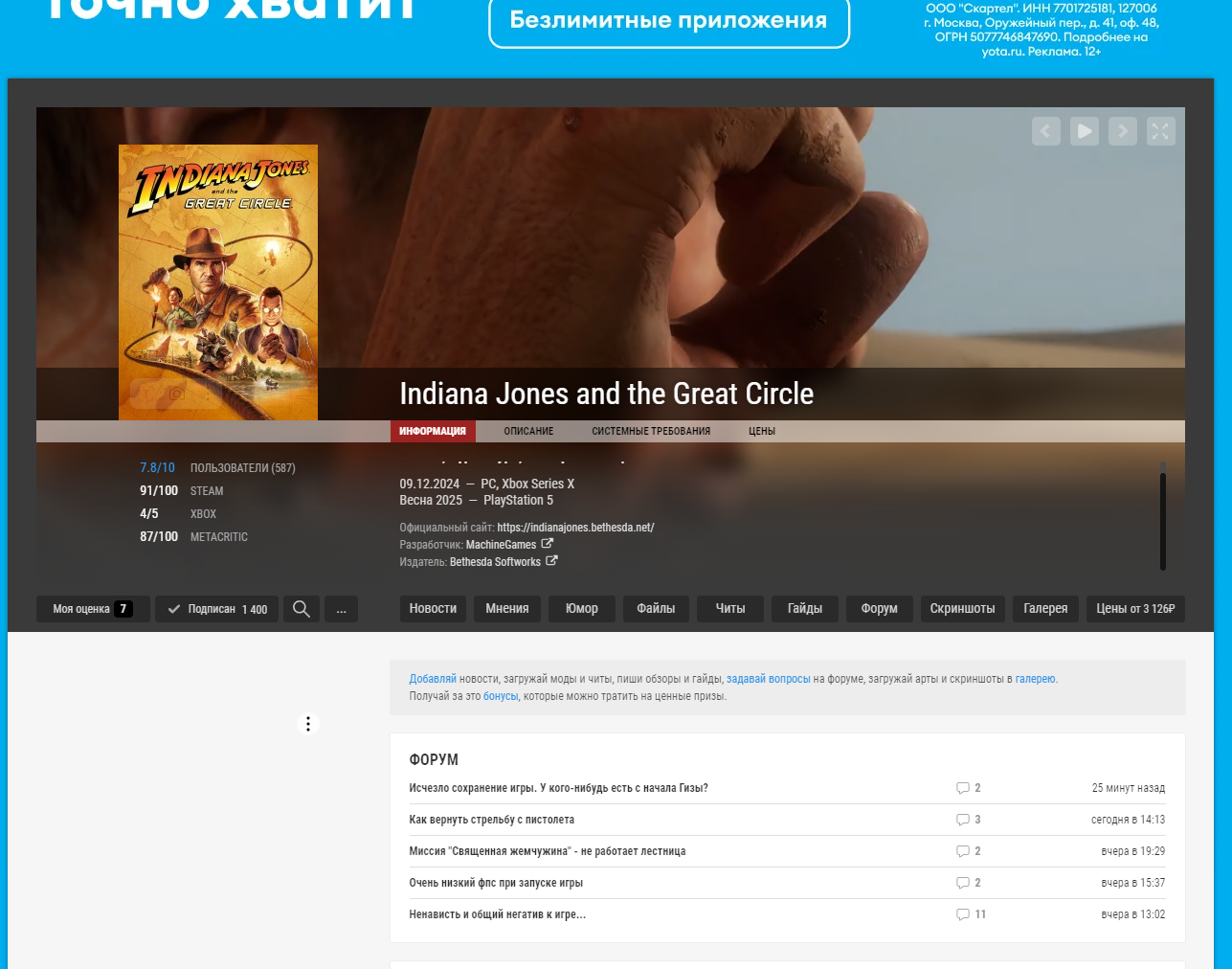The image size is (1232, 969).
Task: Open the "Галерея" section
Action: [1045, 609]
